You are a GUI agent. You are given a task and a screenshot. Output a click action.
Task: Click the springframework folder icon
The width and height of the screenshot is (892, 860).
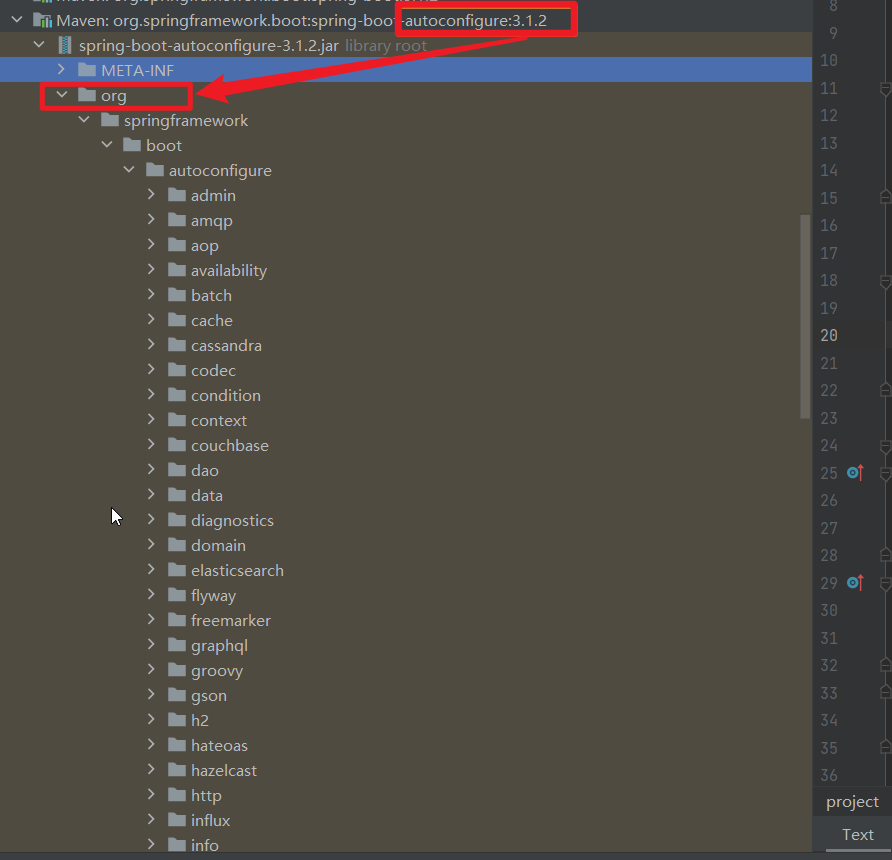click(109, 120)
